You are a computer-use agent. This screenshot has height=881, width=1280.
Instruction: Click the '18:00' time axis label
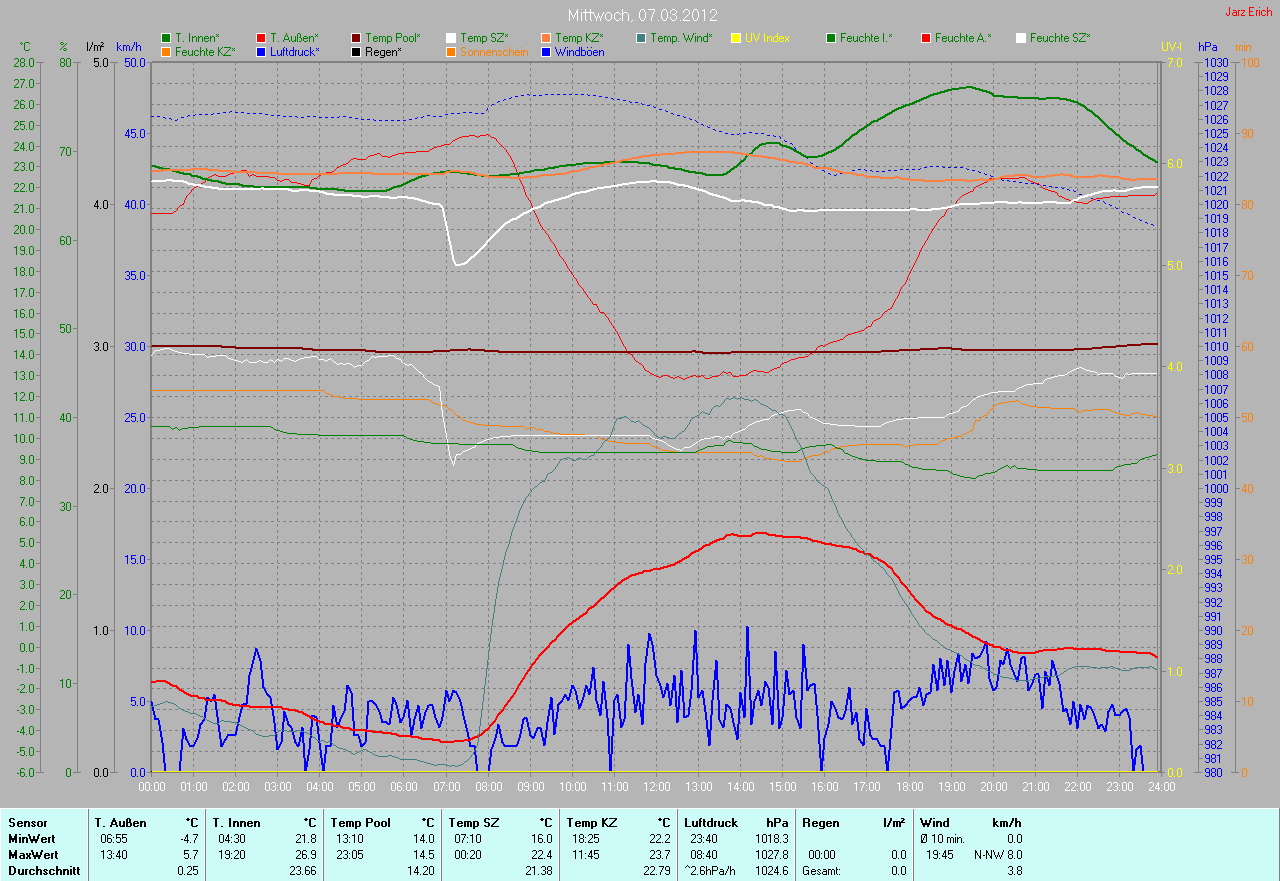[909, 786]
